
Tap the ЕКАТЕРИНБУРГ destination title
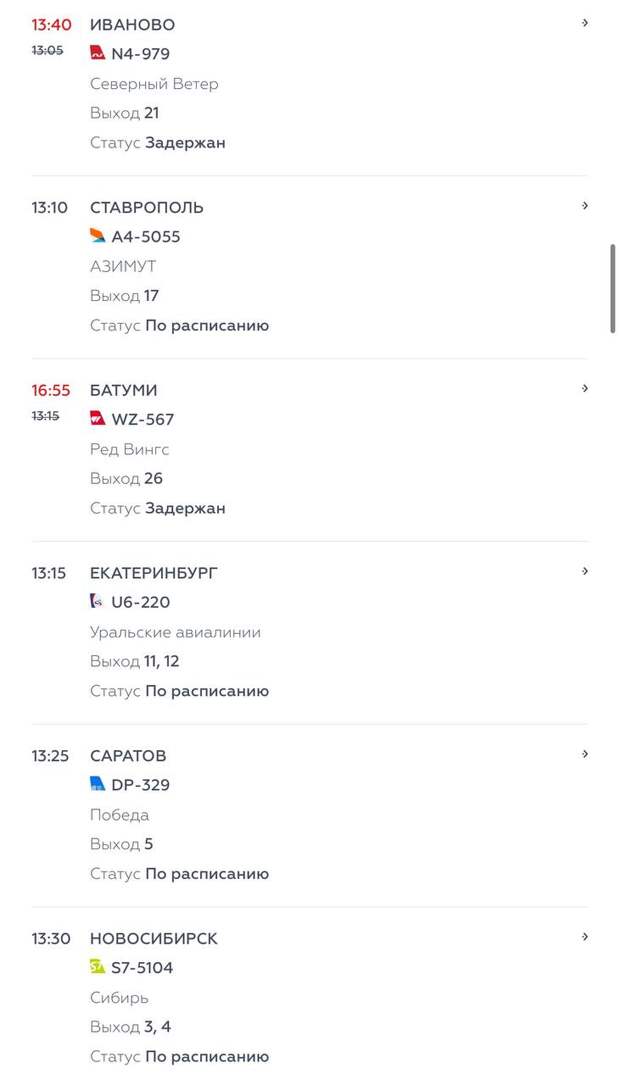154,574
